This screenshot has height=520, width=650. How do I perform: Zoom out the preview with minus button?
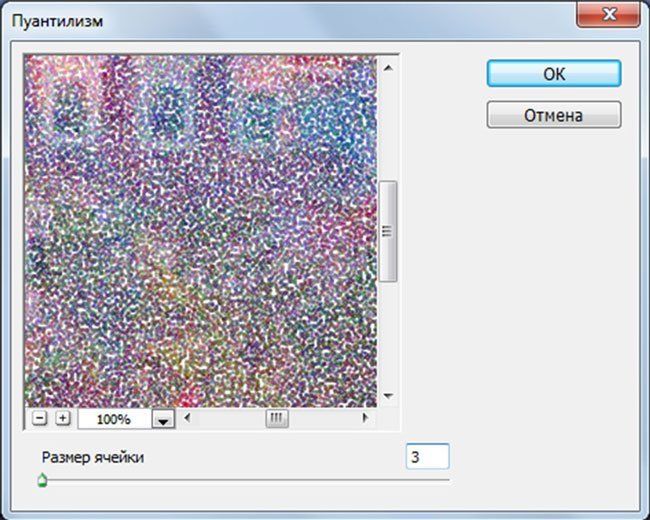(39, 418)
